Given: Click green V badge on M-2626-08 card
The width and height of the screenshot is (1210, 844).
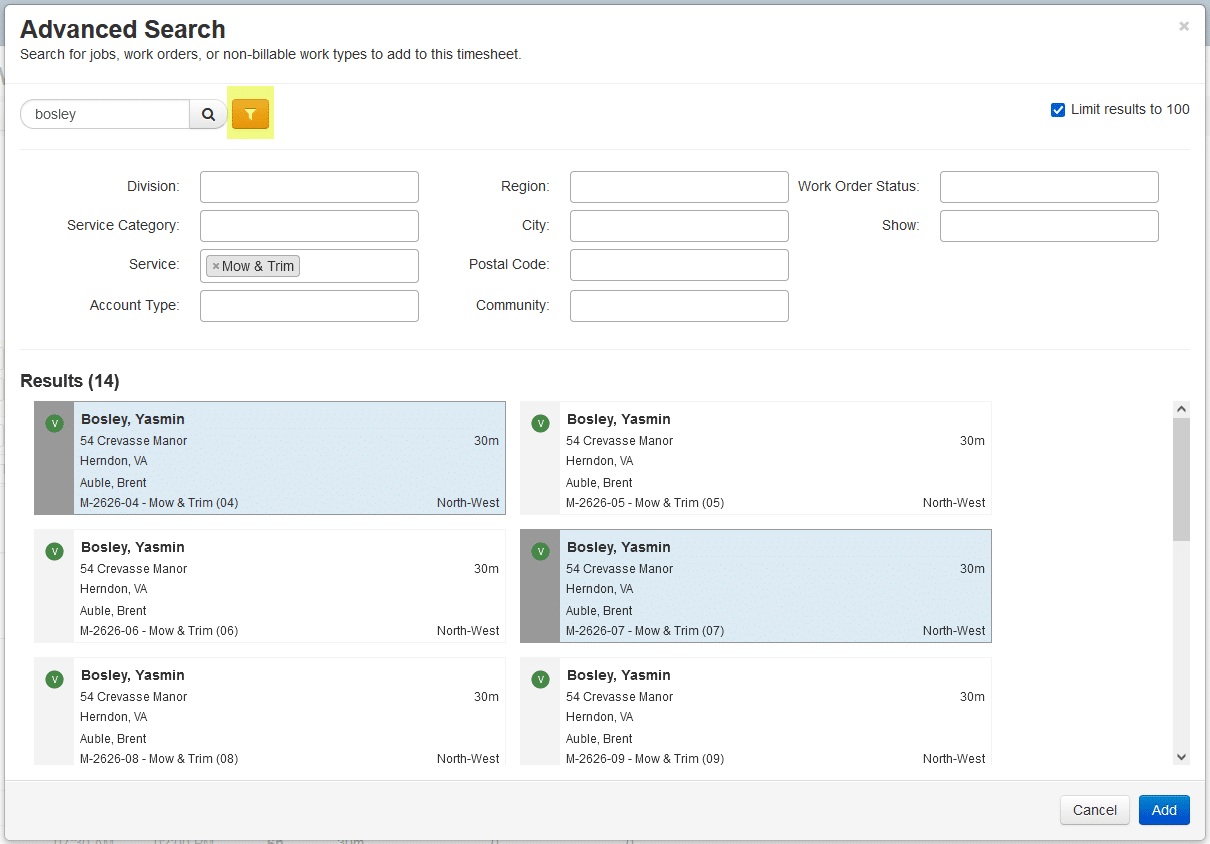Looking at the screenshot, I should coord(55,679).
